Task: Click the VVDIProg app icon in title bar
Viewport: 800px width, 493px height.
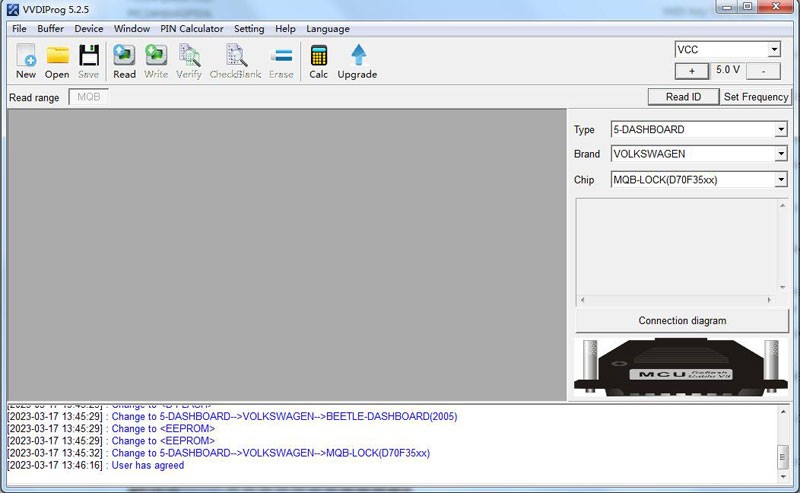Action: tap(13, 9)
